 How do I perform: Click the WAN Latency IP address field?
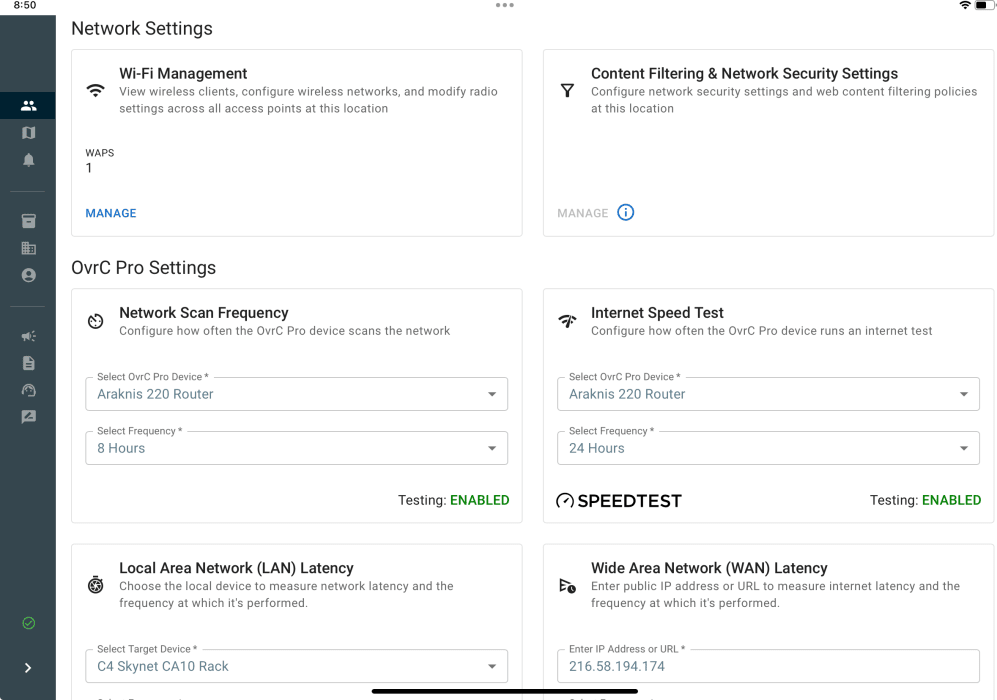pyautogui.click(x=767, y=666)
